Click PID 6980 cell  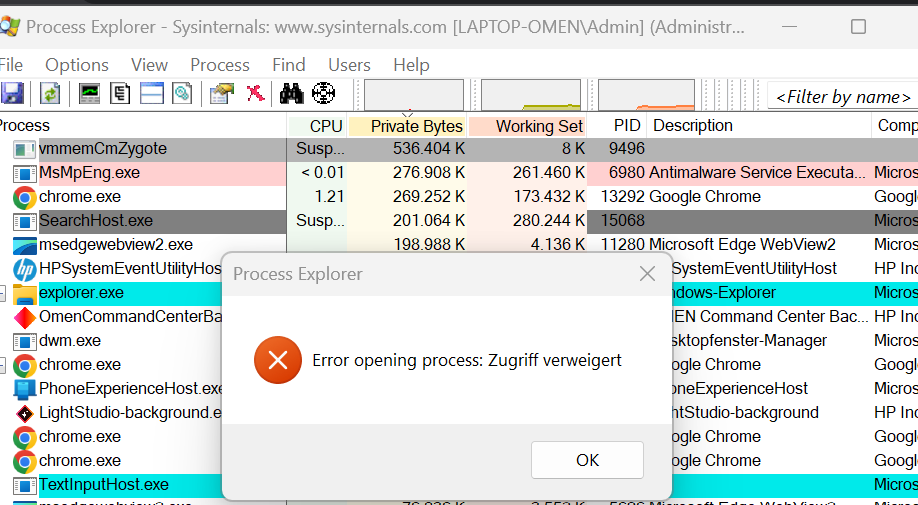pos(626,174)
